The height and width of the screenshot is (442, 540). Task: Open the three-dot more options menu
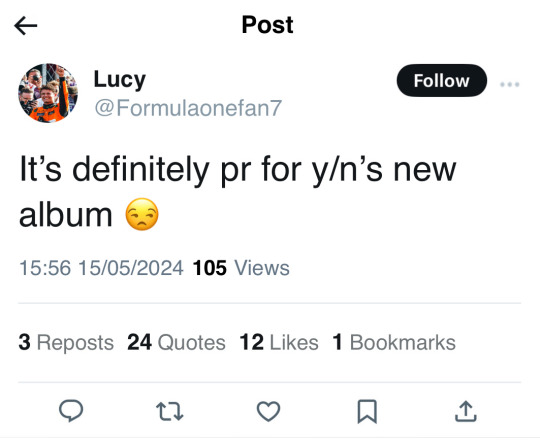coord(510,84)
